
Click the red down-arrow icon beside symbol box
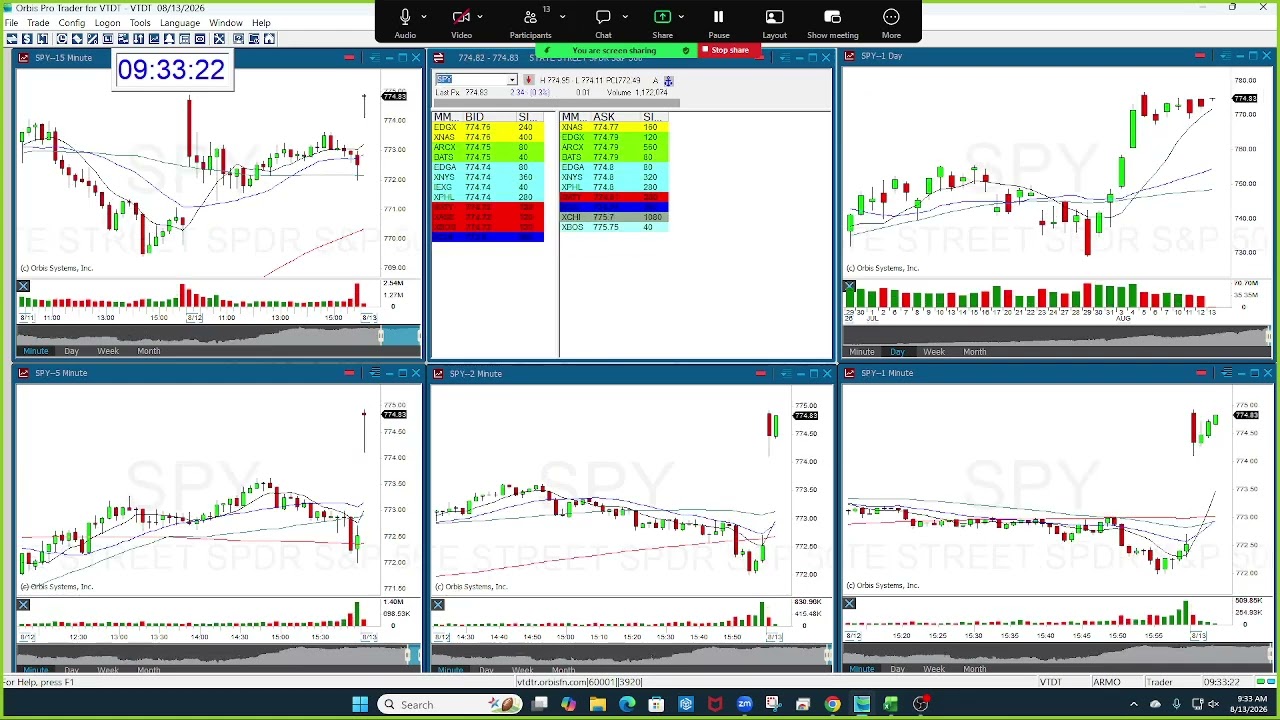[x=528, y=80]
